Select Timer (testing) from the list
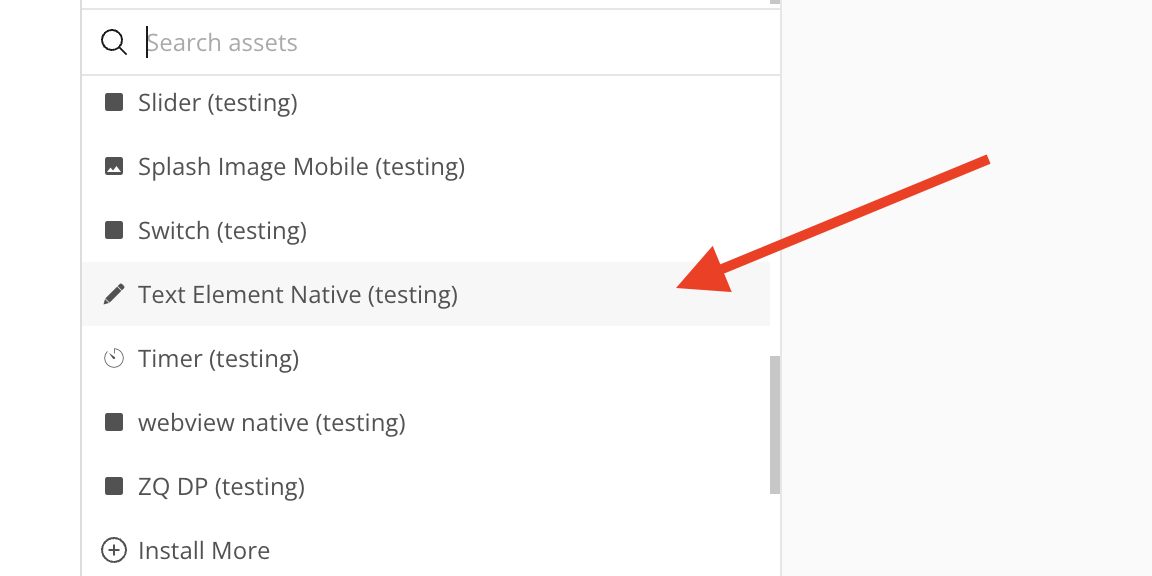The width and height of the screenshot is (1152, 576). tap(218, 358)
